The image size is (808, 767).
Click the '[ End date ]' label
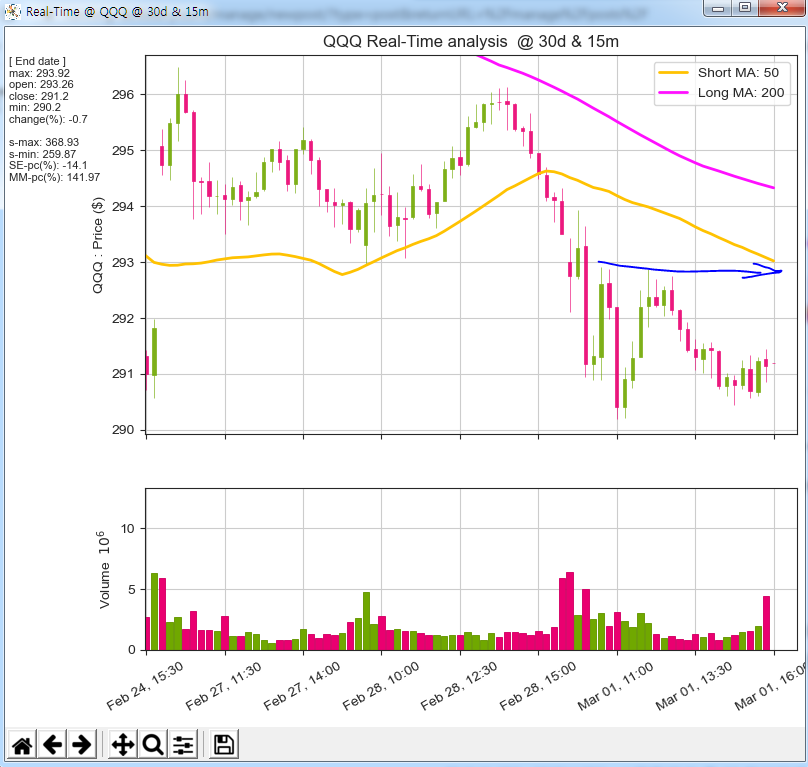coord(37,61)
